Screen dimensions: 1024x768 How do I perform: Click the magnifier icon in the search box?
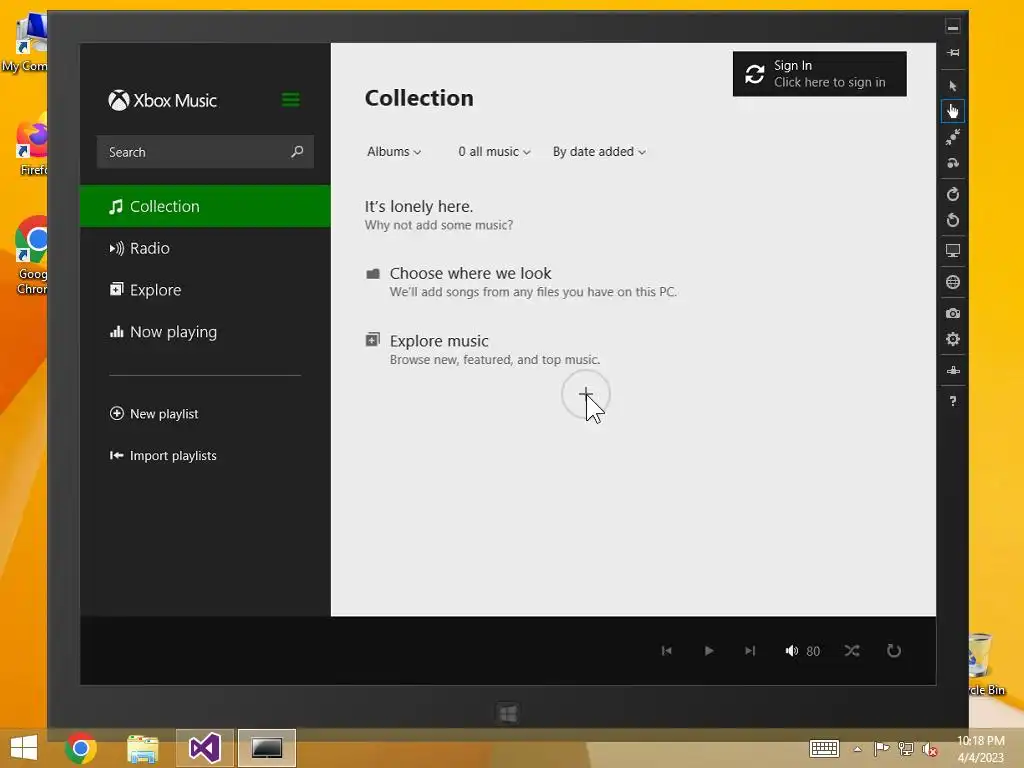click(x=297, y=152)
